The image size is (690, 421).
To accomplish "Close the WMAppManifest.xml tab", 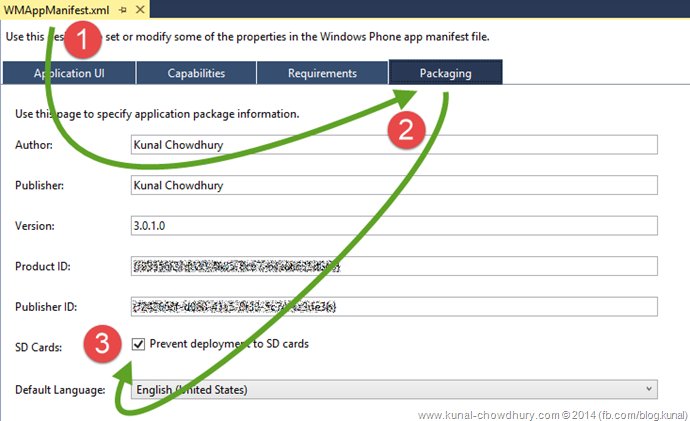I will click(x=139, y=9).
